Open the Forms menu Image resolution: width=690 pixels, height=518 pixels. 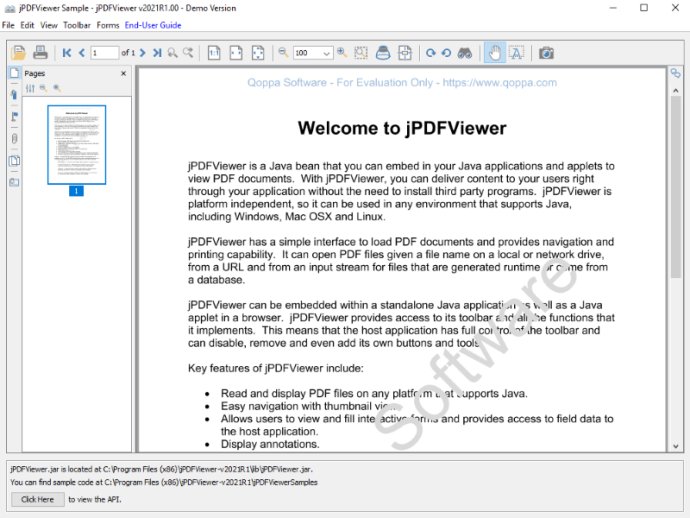tap(108, 25)
